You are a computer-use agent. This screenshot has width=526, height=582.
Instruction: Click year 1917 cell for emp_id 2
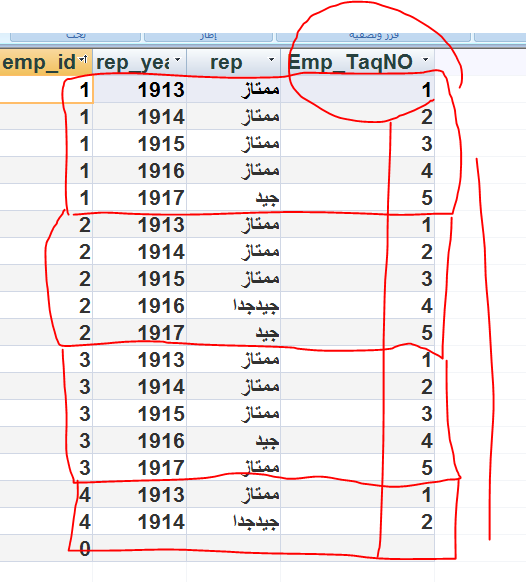tap(140, 333)
